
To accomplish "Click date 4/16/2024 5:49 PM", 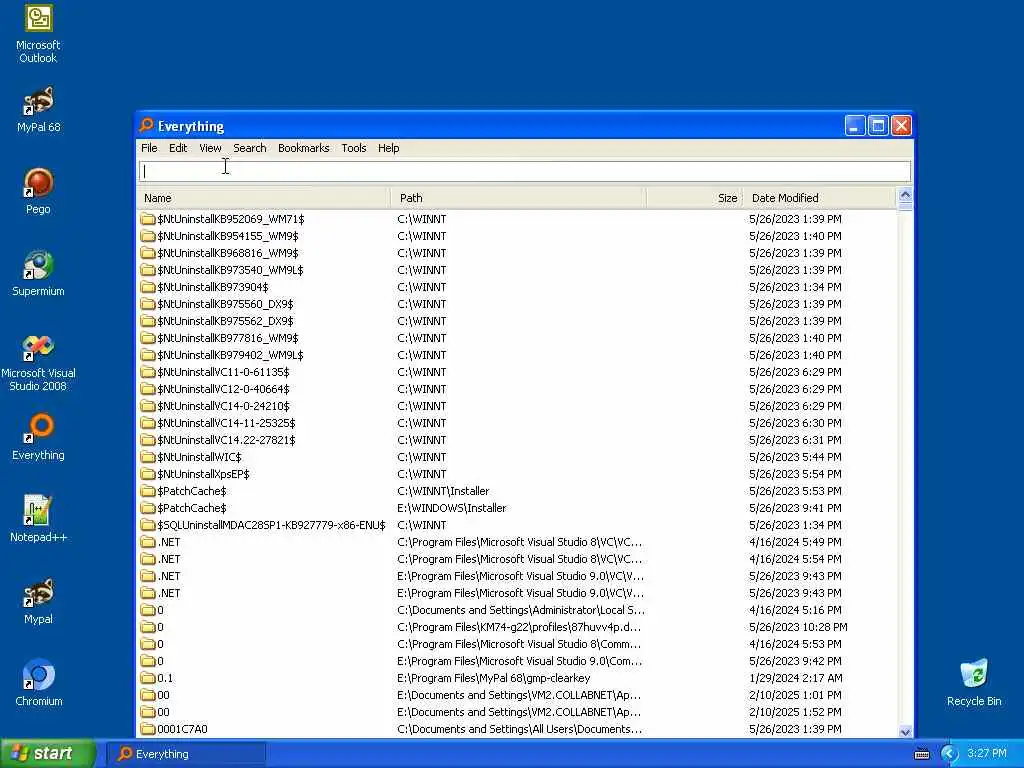I will point(795,542).
